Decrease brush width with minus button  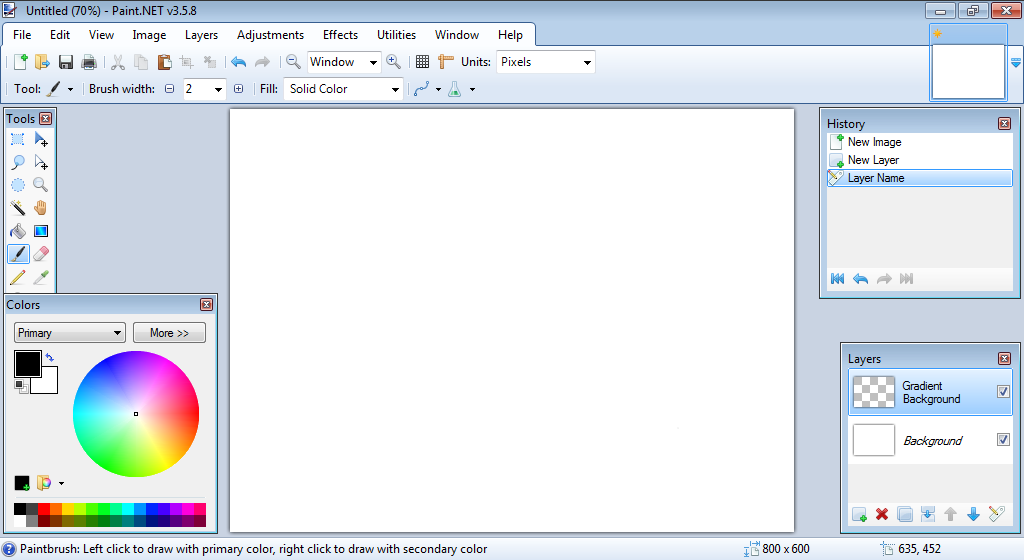pyautogui.click(x=170, y=89)
